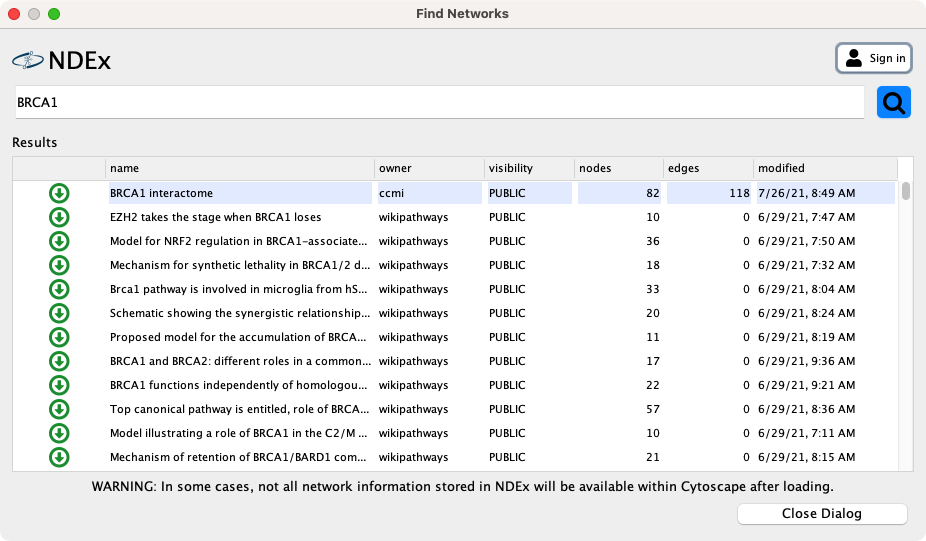Sort results by name column header

click(x=239, y=168)
